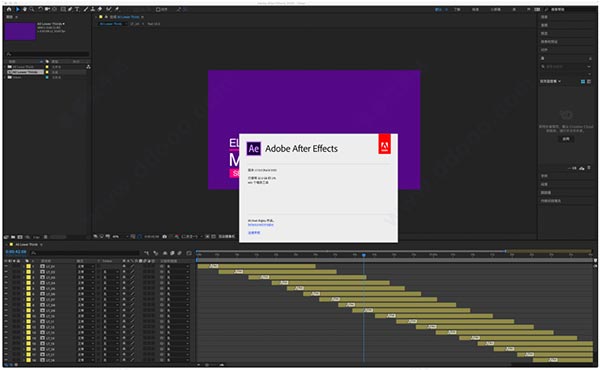Screen dimensions: 600x370
Task: Toggle the shy switch for layer 15
Action: [124, 344]
